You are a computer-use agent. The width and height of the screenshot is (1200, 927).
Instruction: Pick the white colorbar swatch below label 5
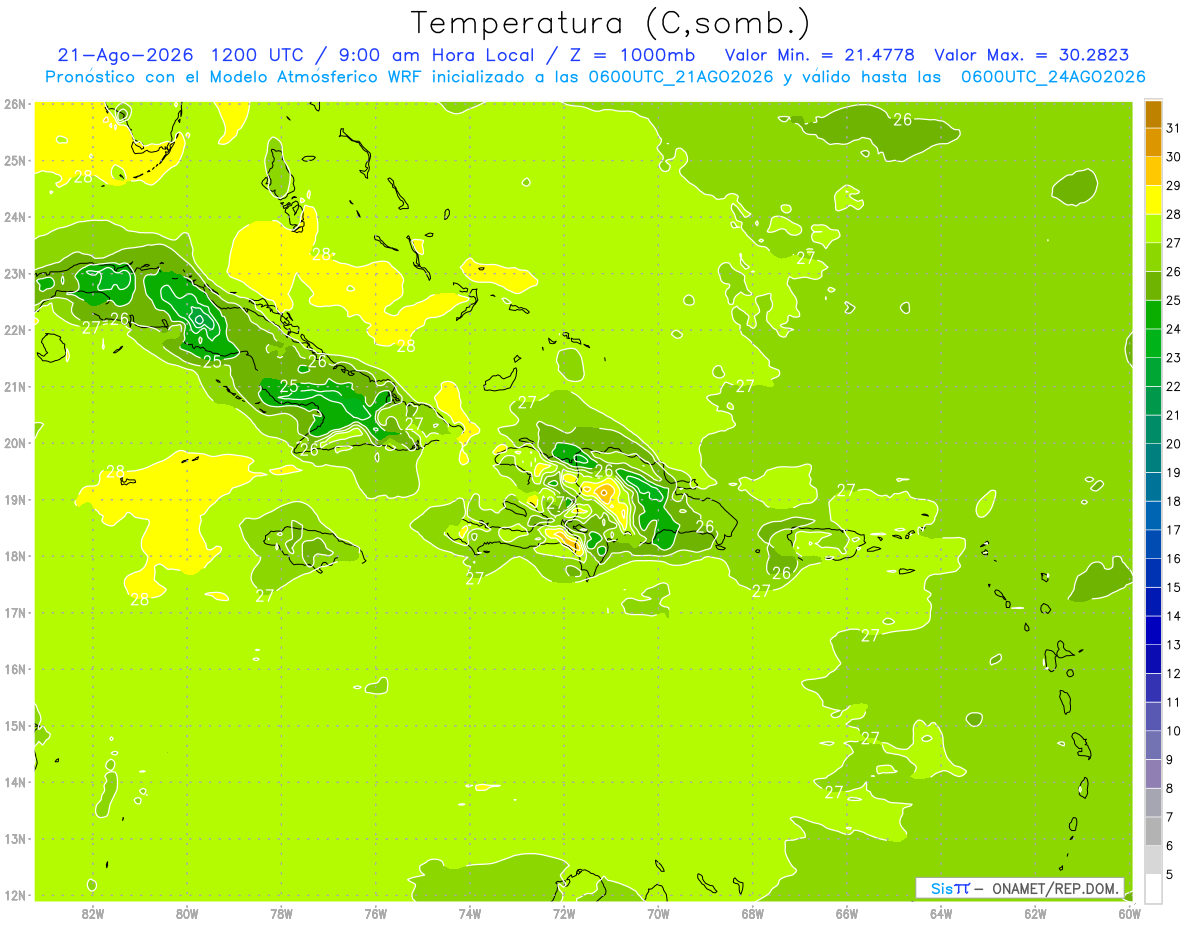point(1153,889)
